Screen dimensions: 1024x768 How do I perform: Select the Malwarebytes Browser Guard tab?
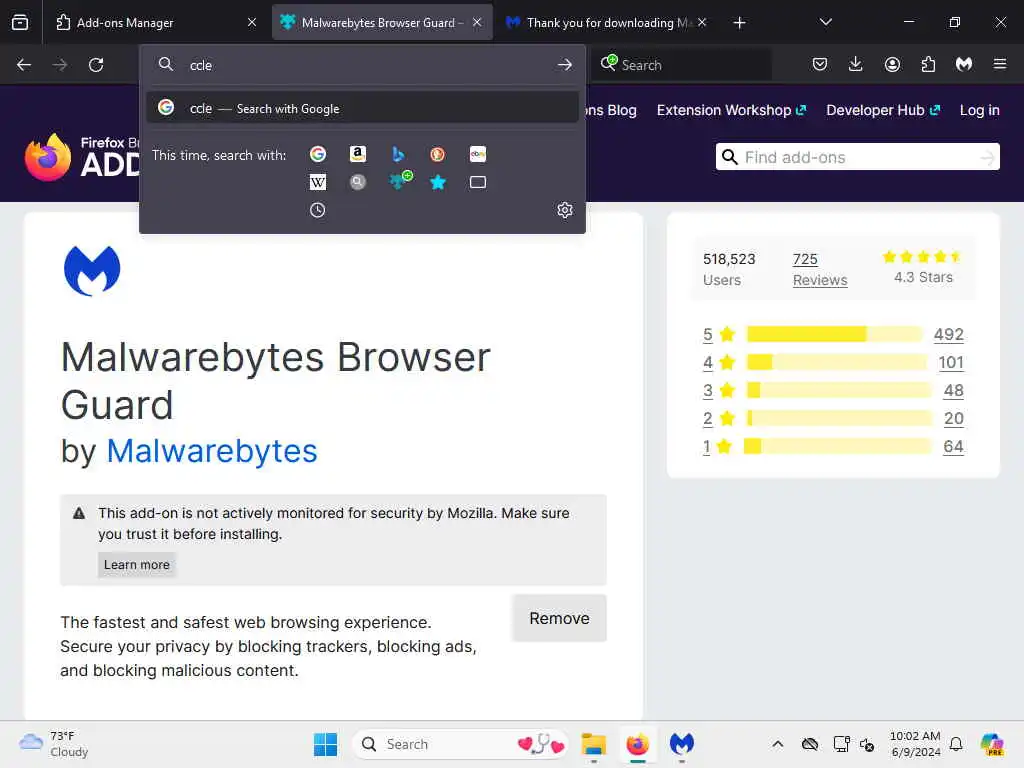click(382, 23)
